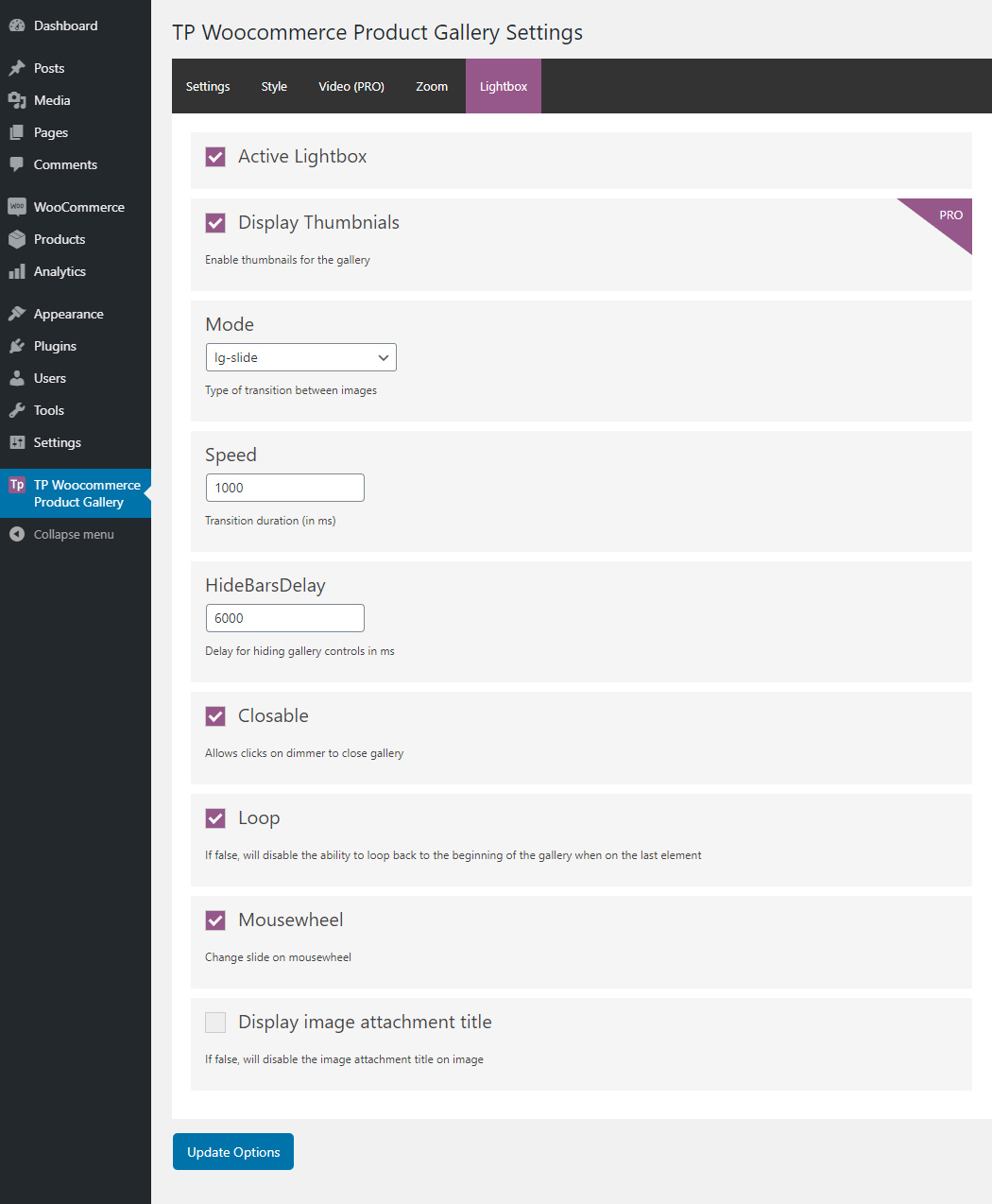The height and width of the screenshot is (1204, 992).
Task: Select the Lightbox tab
Action: click(504, 86)
